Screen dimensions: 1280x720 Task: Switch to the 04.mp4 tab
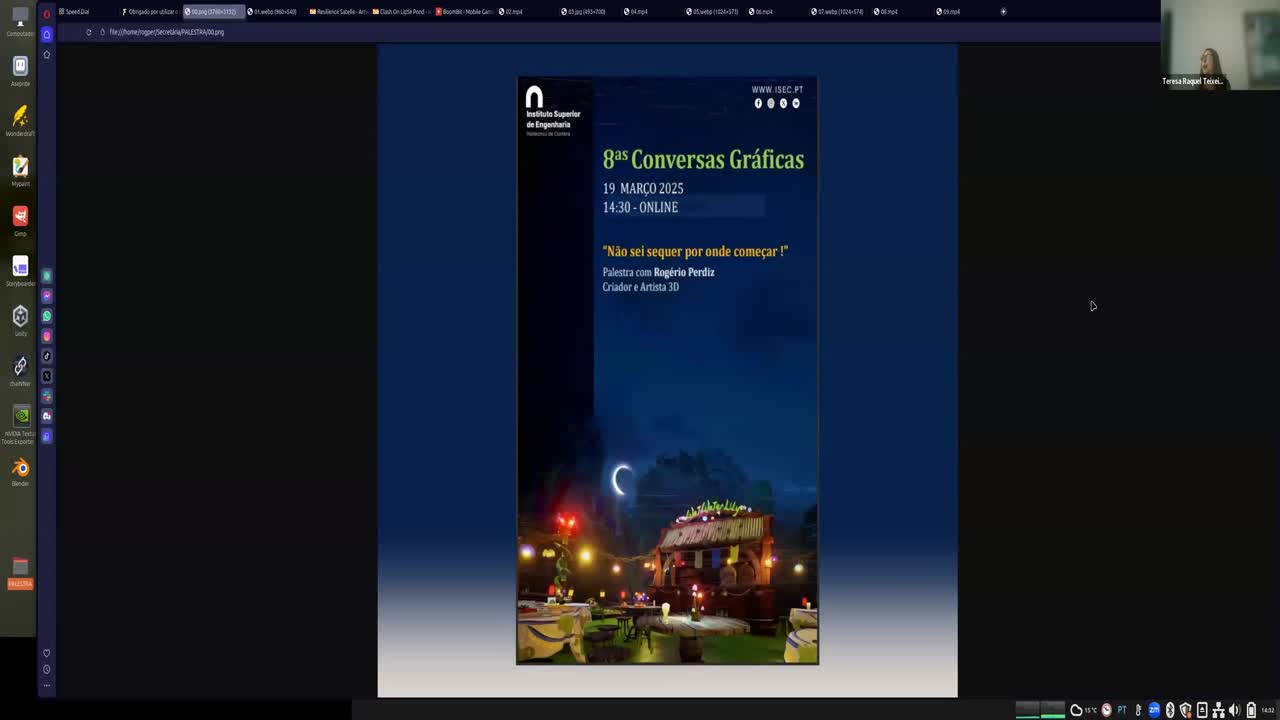651,12
